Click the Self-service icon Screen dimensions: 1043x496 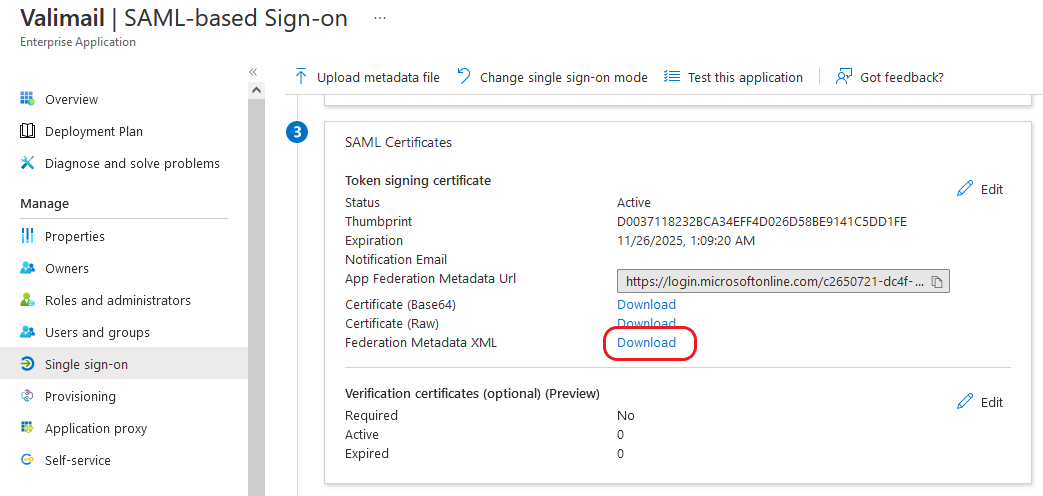point(27,459)
